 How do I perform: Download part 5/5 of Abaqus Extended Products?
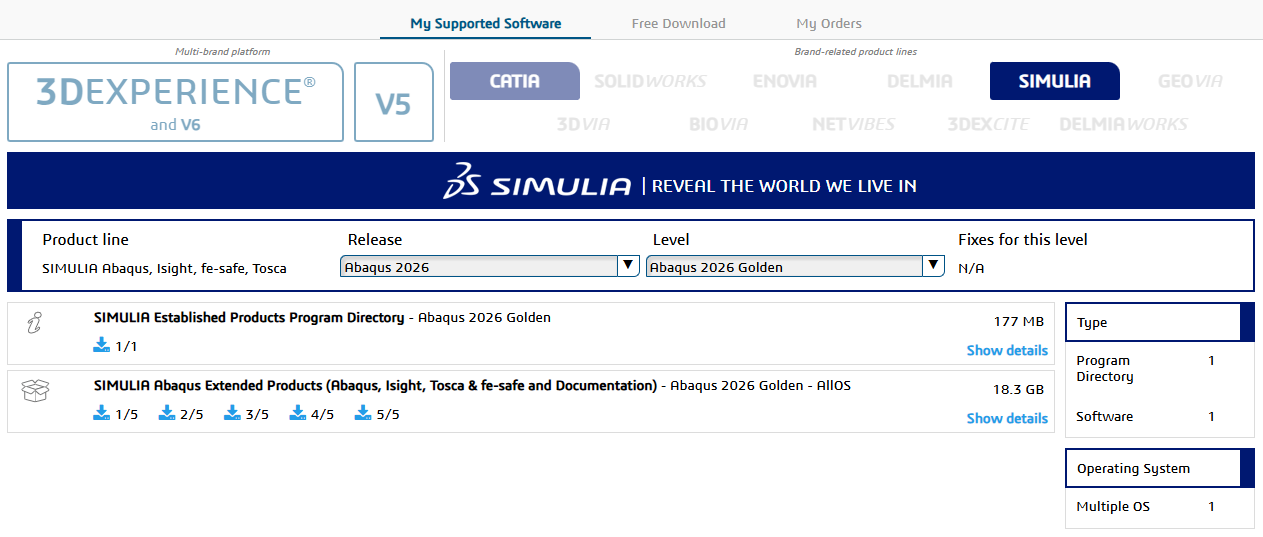tap(376, 414)
